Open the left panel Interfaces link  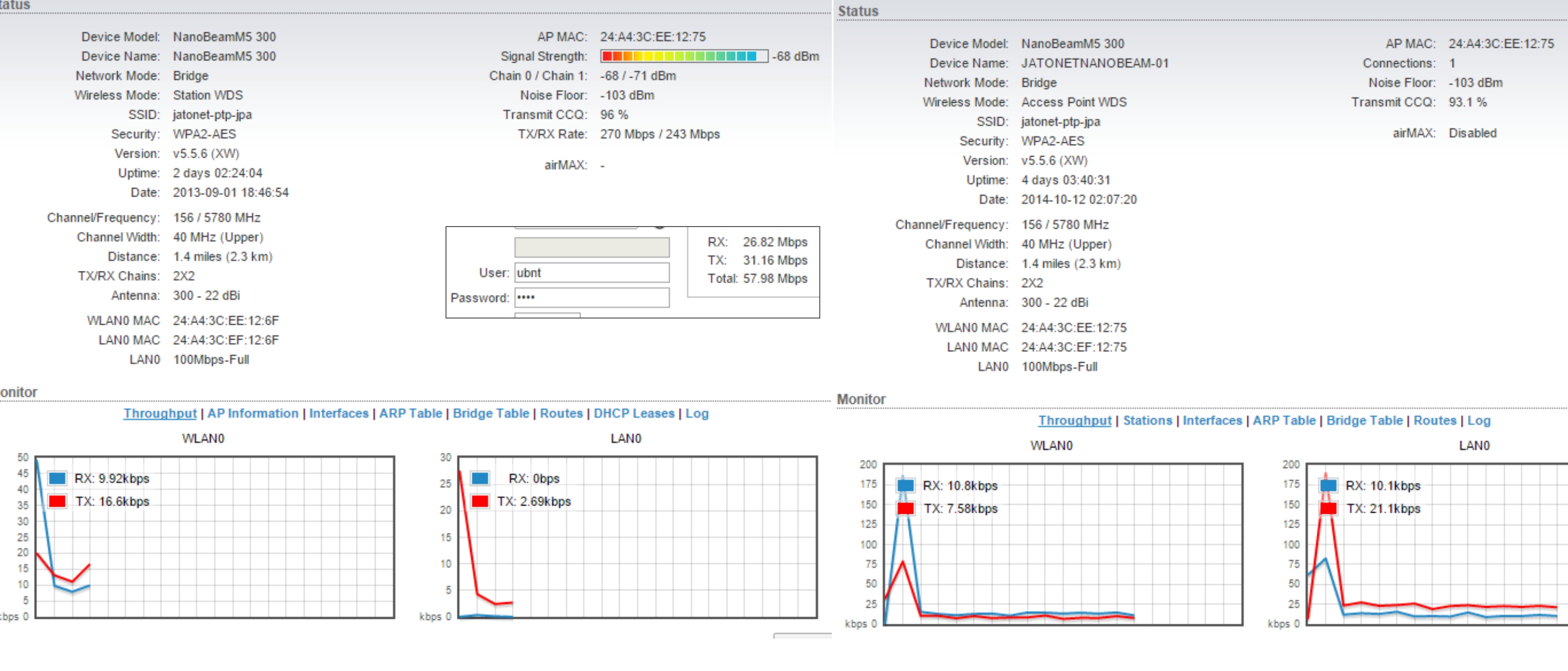(339, 414)
